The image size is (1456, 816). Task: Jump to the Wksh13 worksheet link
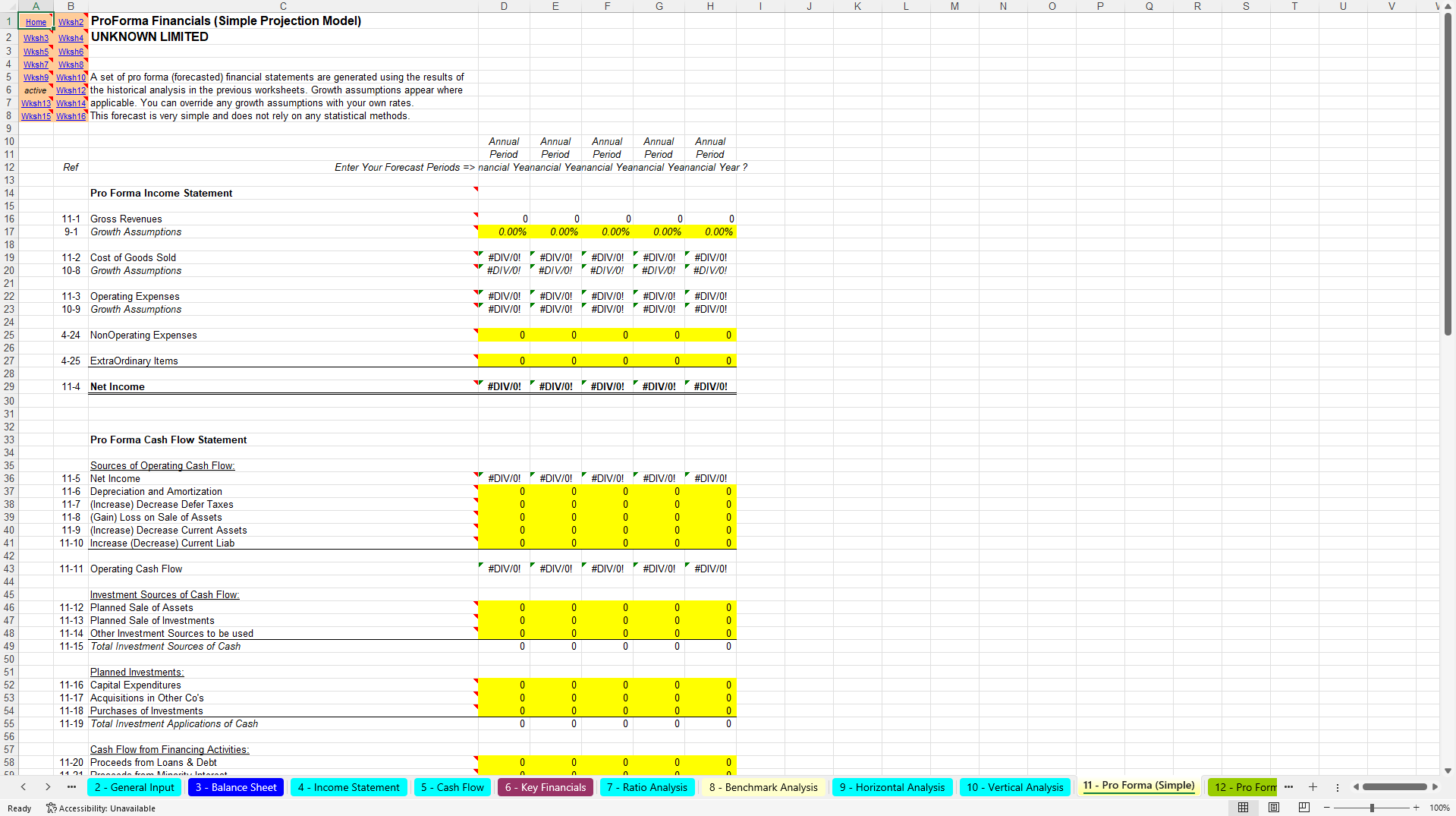pyautogui.click(x=36, y=103)
